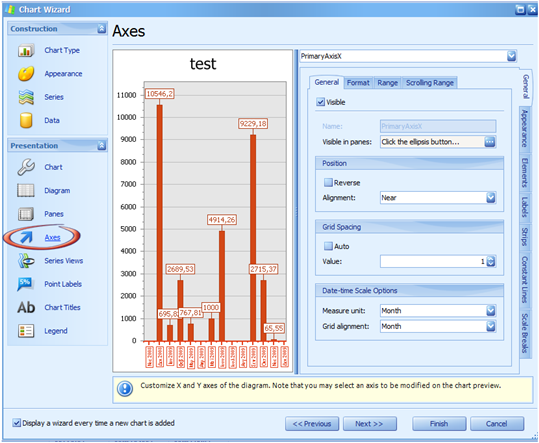Open the Chart Titles Ab icon

(26, 307)
